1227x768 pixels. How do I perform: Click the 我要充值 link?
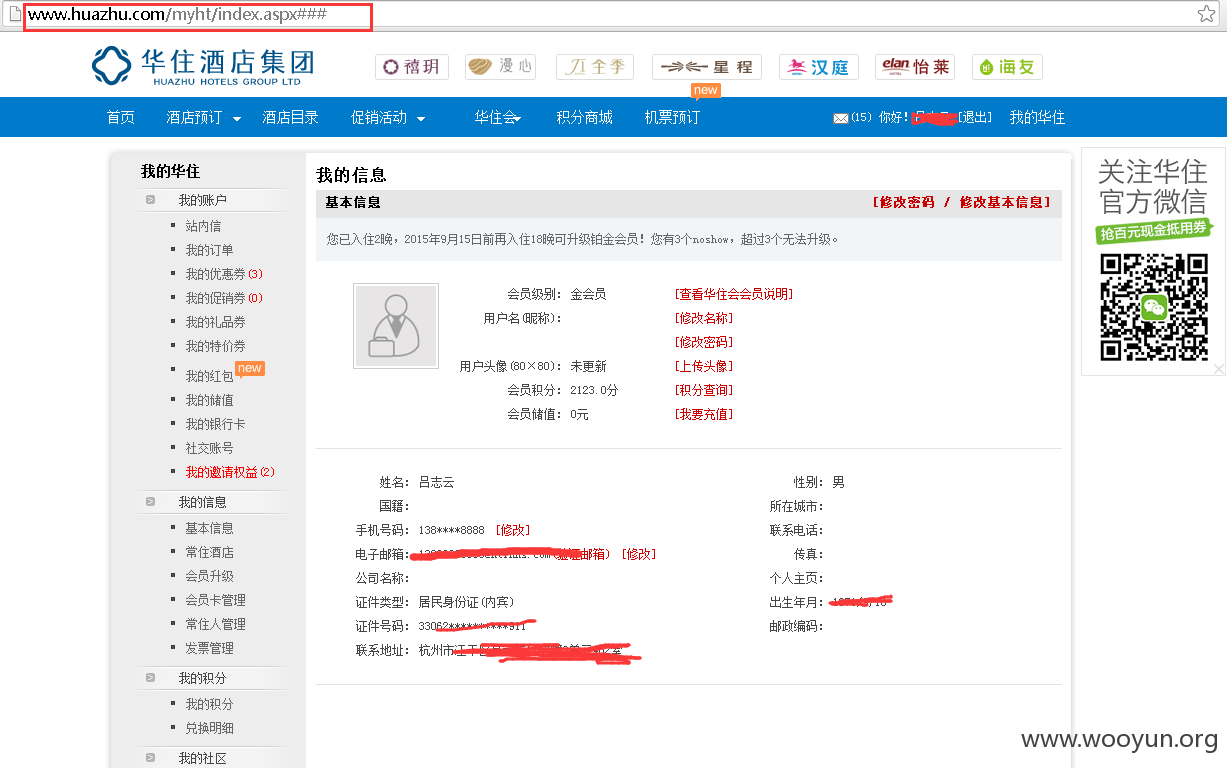(704, 414)
